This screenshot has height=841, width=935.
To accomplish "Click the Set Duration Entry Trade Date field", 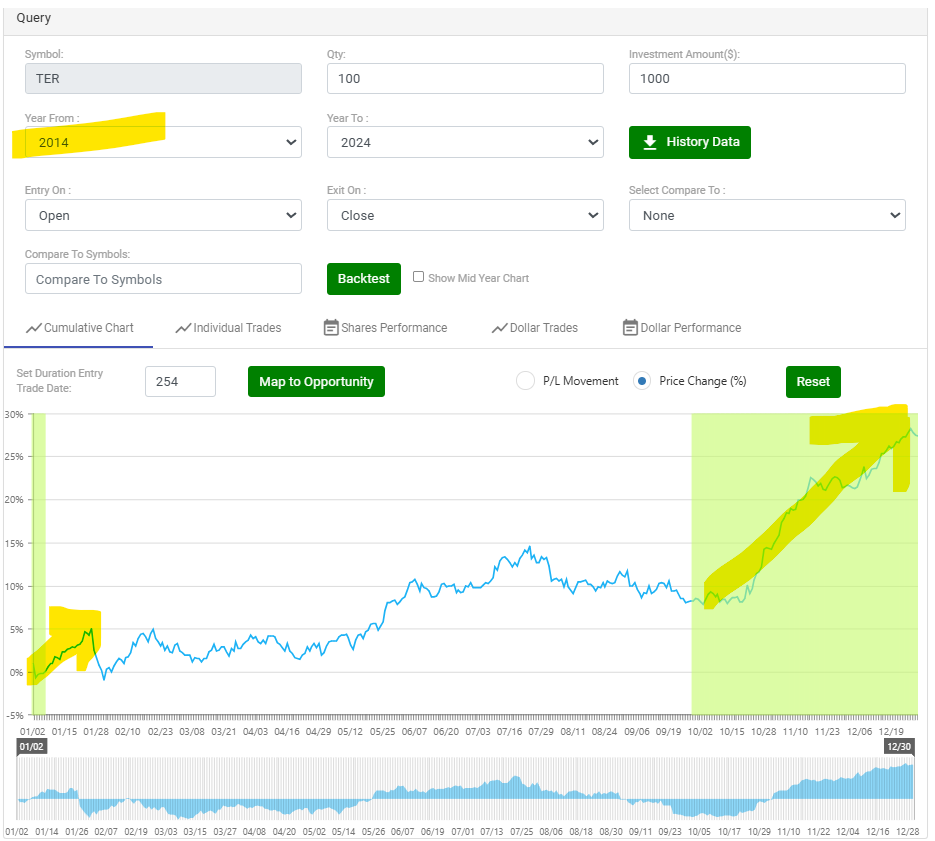I will coord(181,382).
